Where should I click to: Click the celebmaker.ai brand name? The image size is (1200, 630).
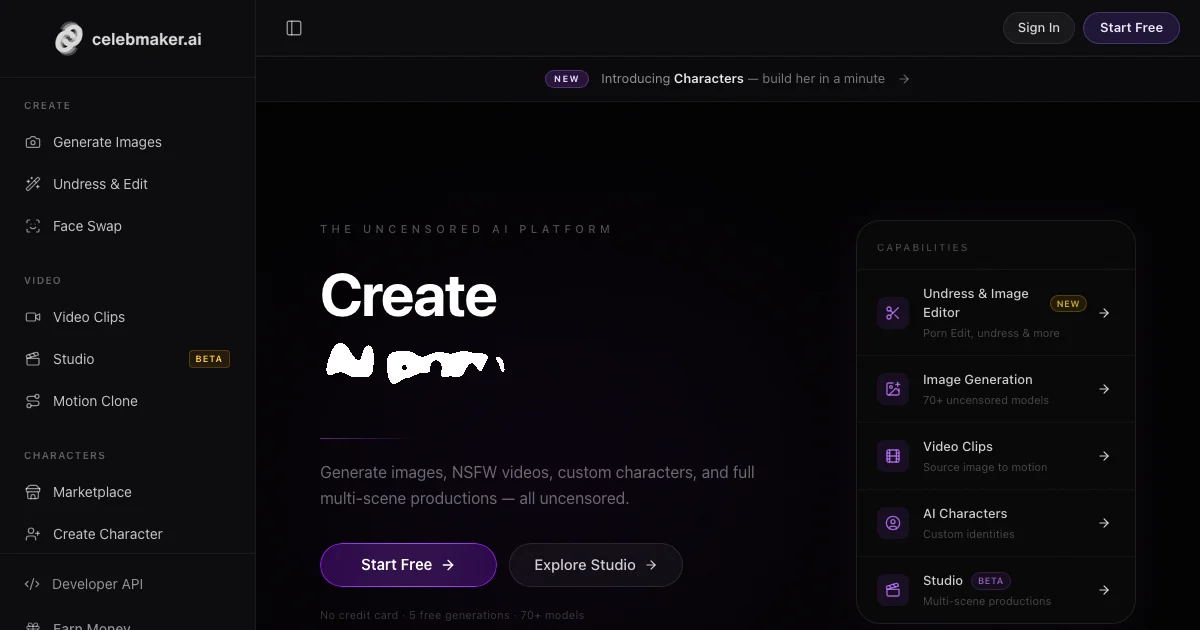[x=147, y=40]
